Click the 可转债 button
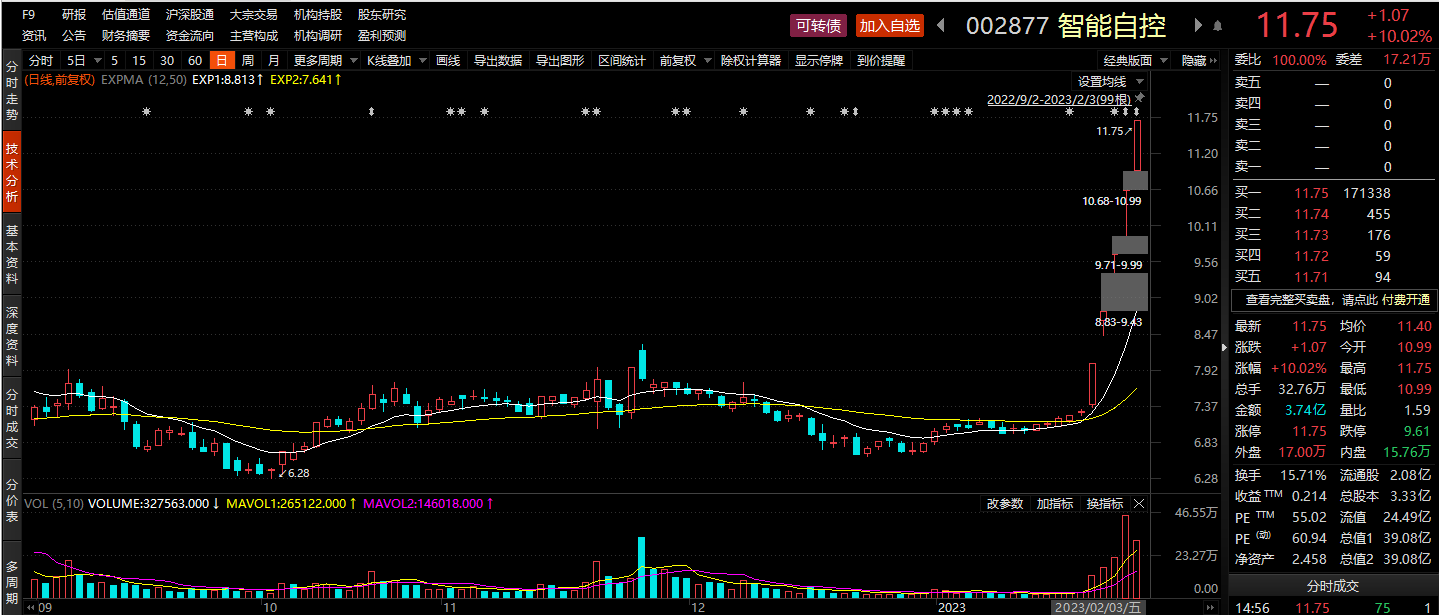 818,26
